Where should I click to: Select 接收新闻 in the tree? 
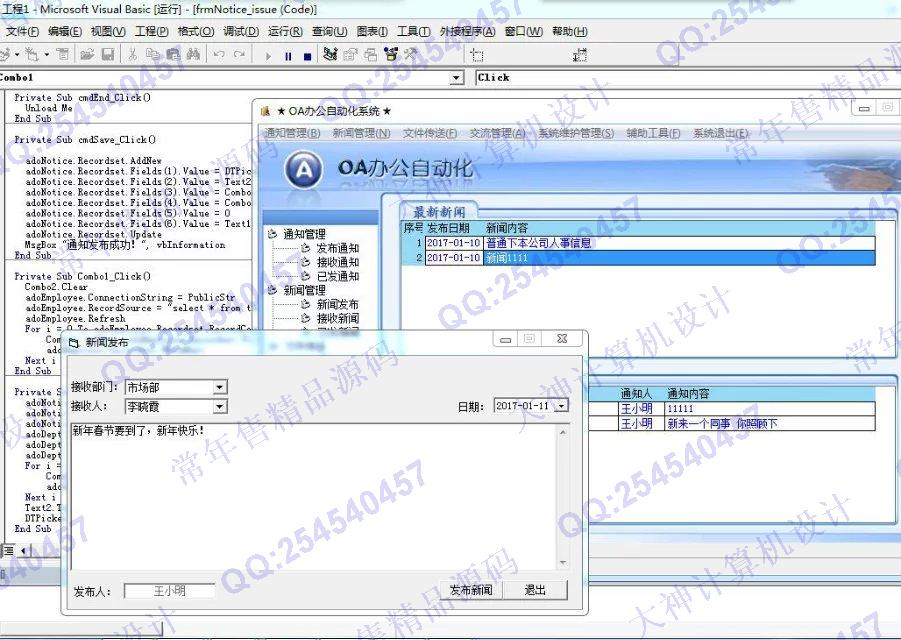click(x=337, y=318)
